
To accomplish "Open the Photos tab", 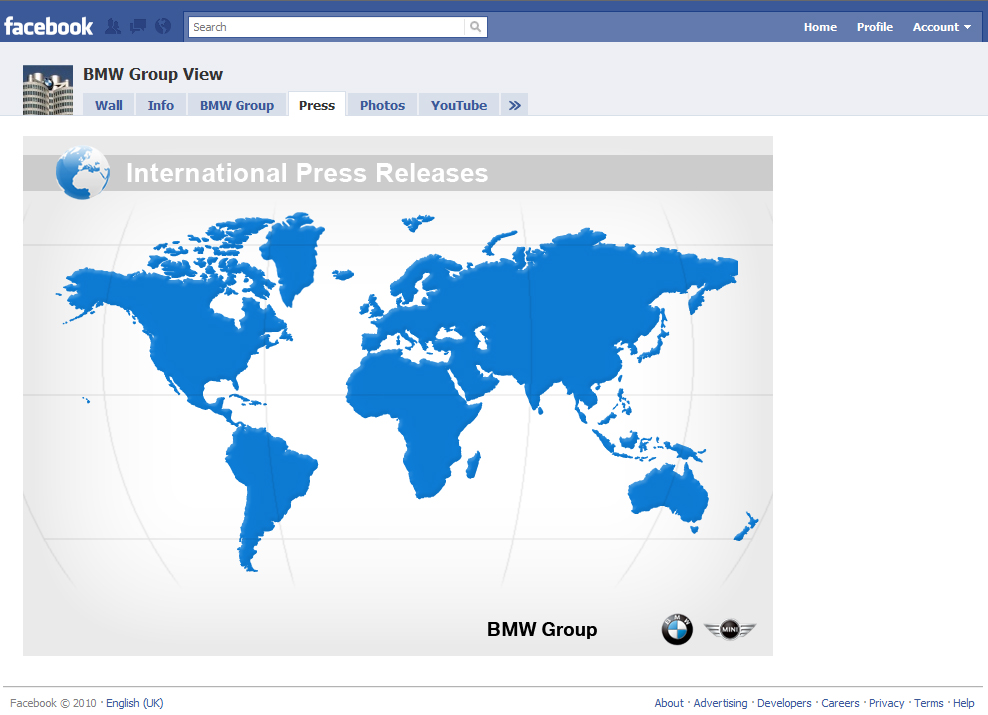I will click(381, 104).
